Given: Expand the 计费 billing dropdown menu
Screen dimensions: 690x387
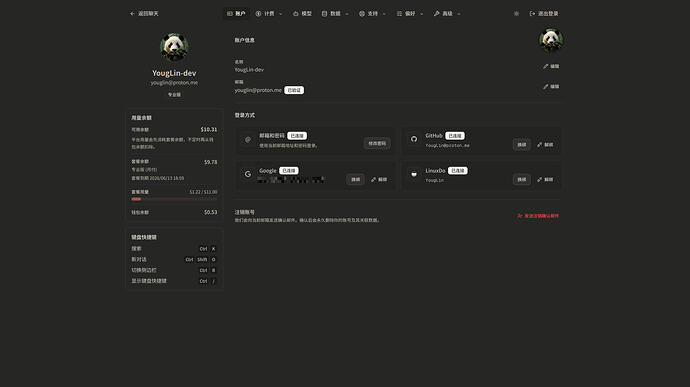Looking at the screenshot, I should (x=269, y=14).
